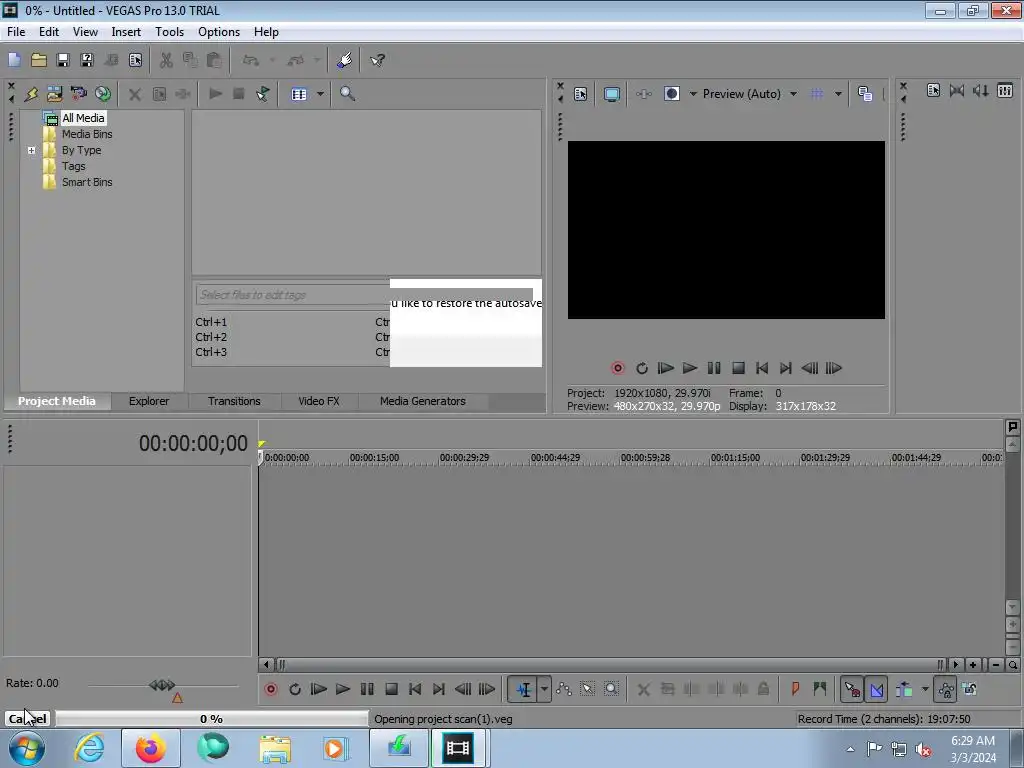Copy snapshot to clipboard icon in preview
1024x768 pixels.
[x=865, y=94]
